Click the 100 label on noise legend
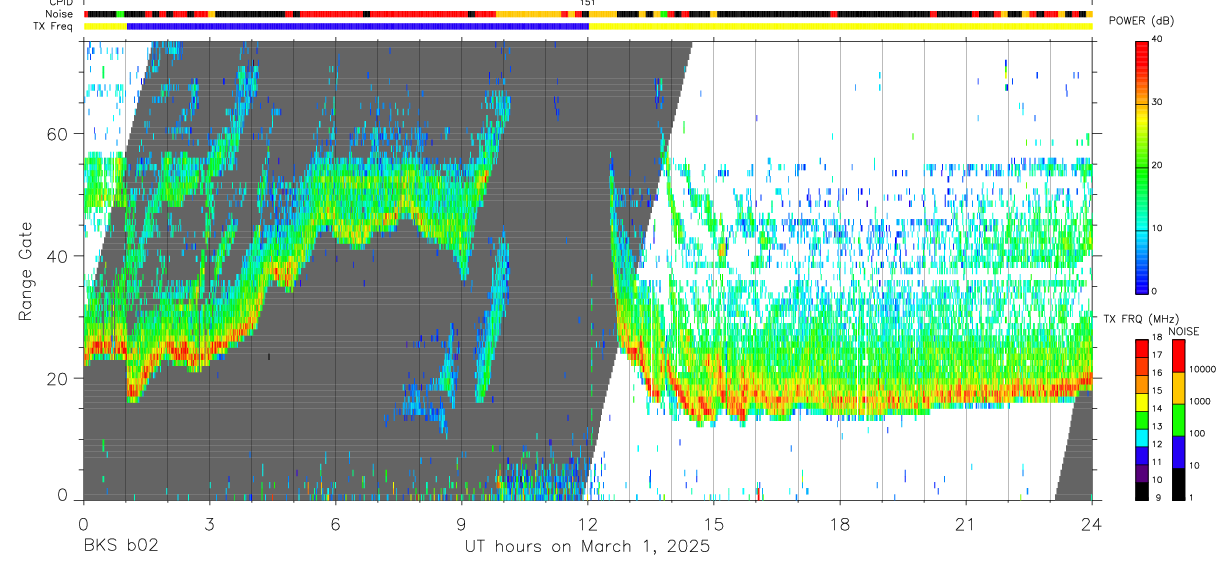The image size is (1228, 567). click(1199, 433)
